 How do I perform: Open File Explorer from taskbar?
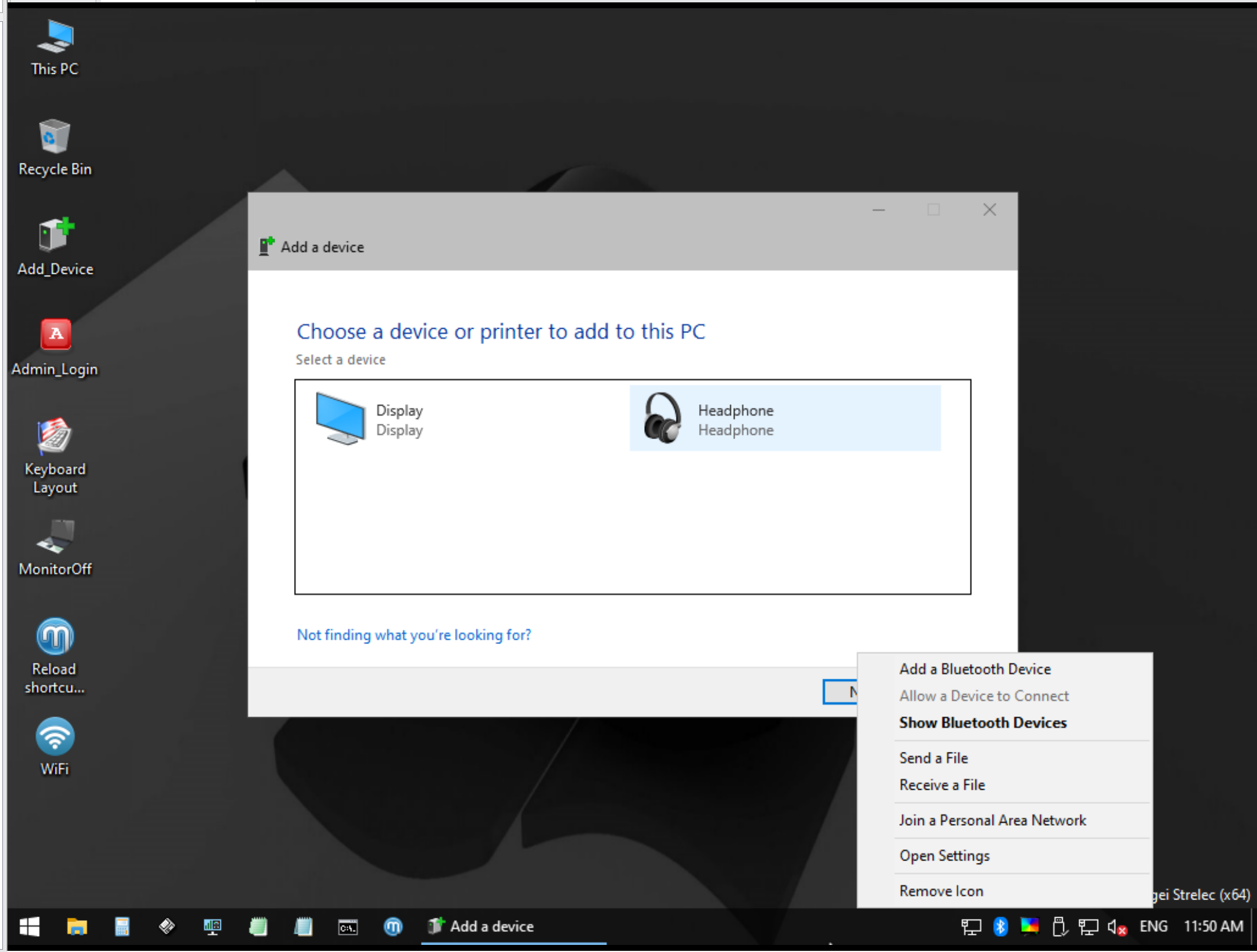coord(77,926)
